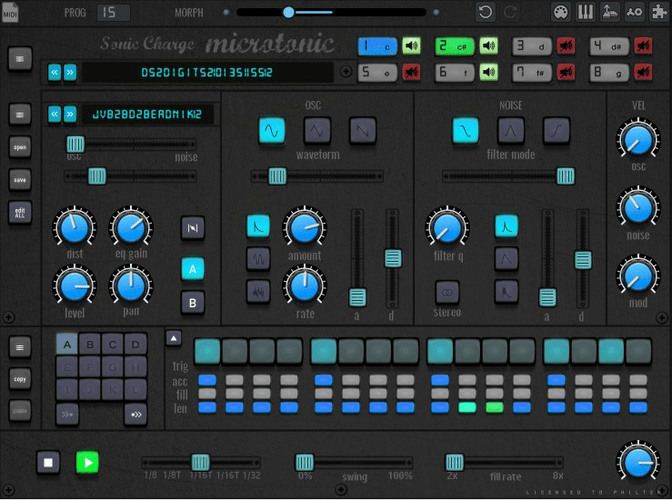Click the edit ALL button
This screenshot has width=672, height=500.
coord(20,213)
